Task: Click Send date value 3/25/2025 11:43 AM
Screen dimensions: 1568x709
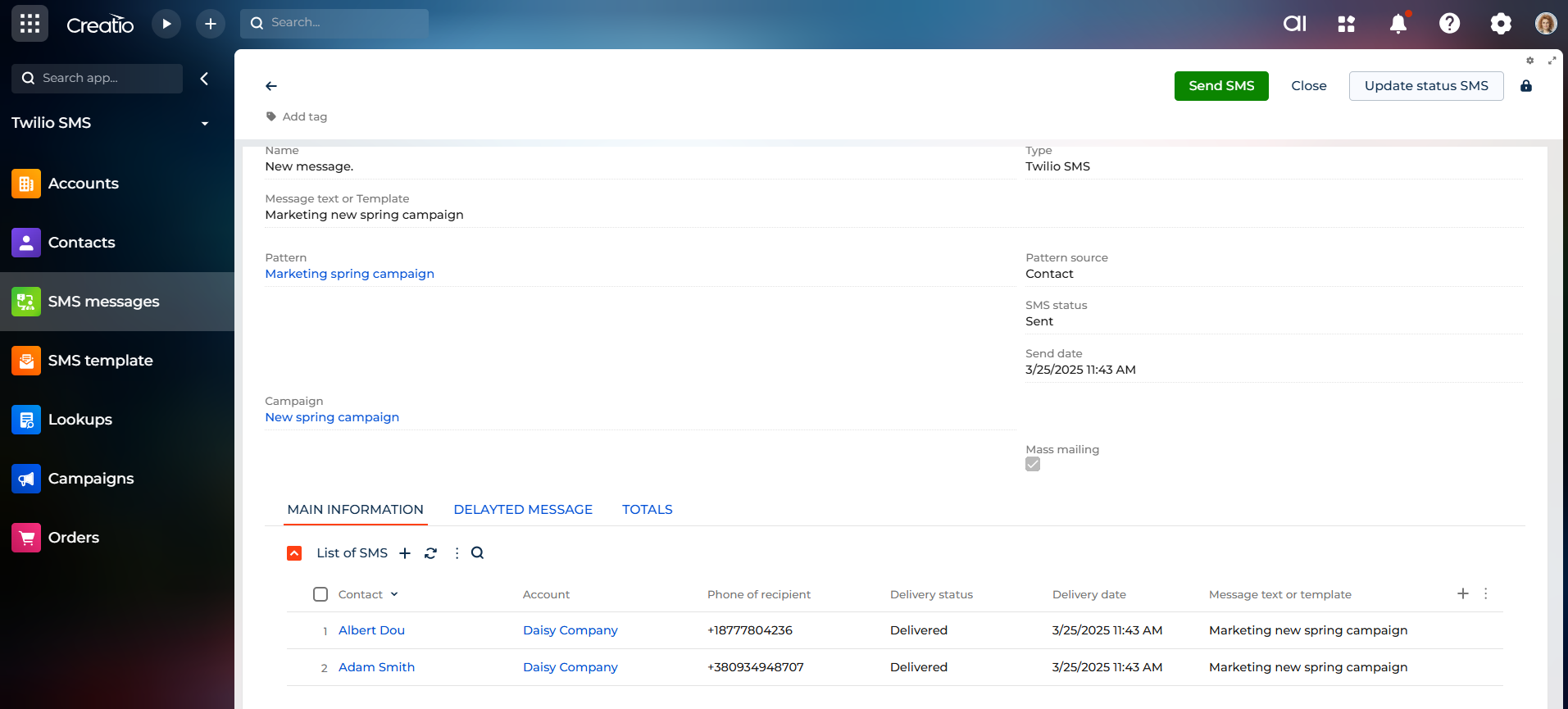Action: coord(1080,370)
